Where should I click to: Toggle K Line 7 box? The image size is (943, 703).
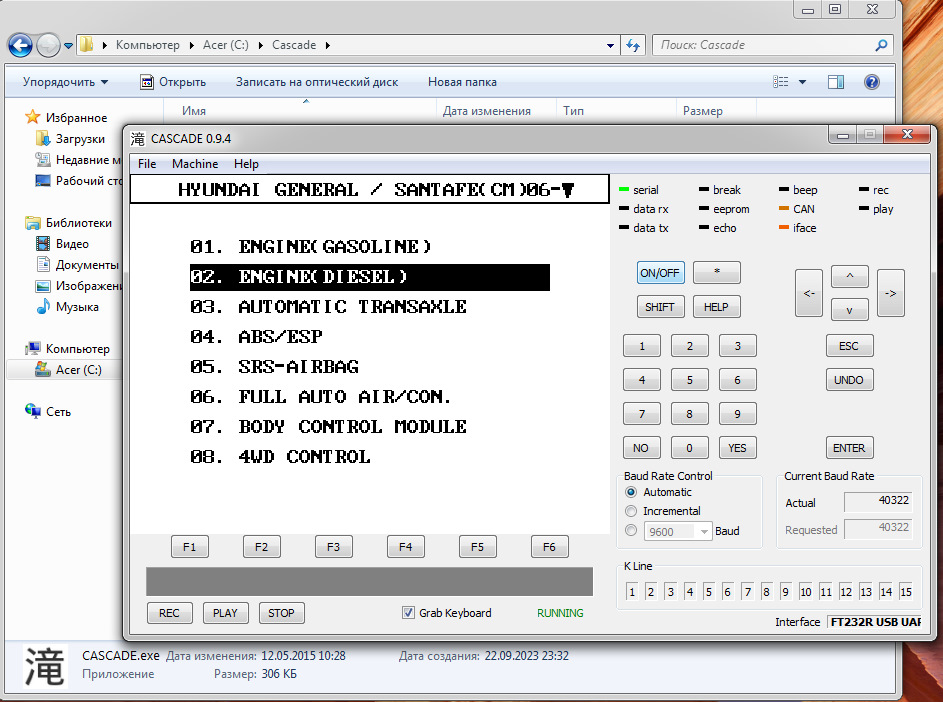(x=747, y=592)
